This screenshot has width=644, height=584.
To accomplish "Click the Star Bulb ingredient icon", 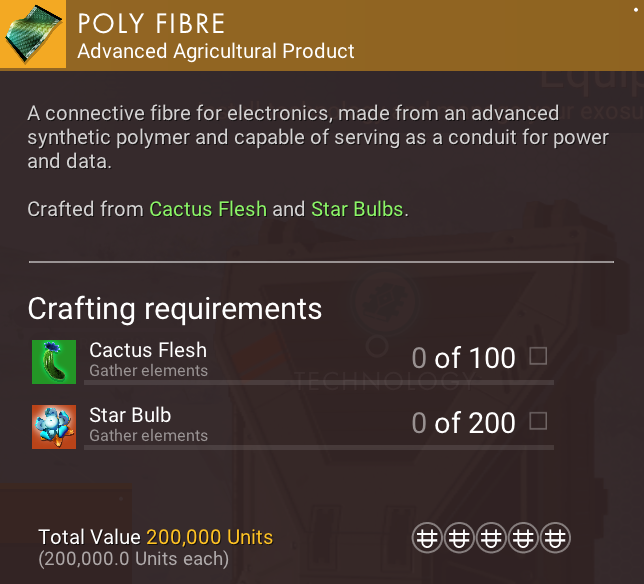I will [48, 426].
